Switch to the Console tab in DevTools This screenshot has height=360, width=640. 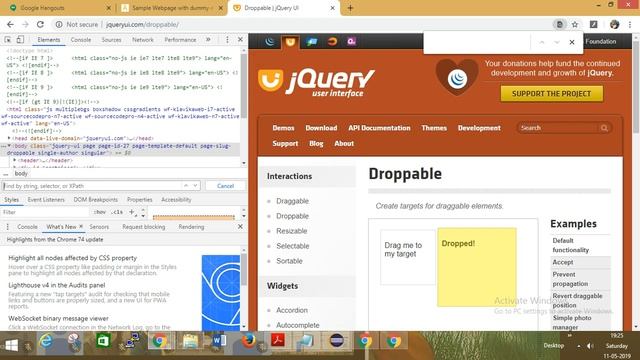coord(81,40)
